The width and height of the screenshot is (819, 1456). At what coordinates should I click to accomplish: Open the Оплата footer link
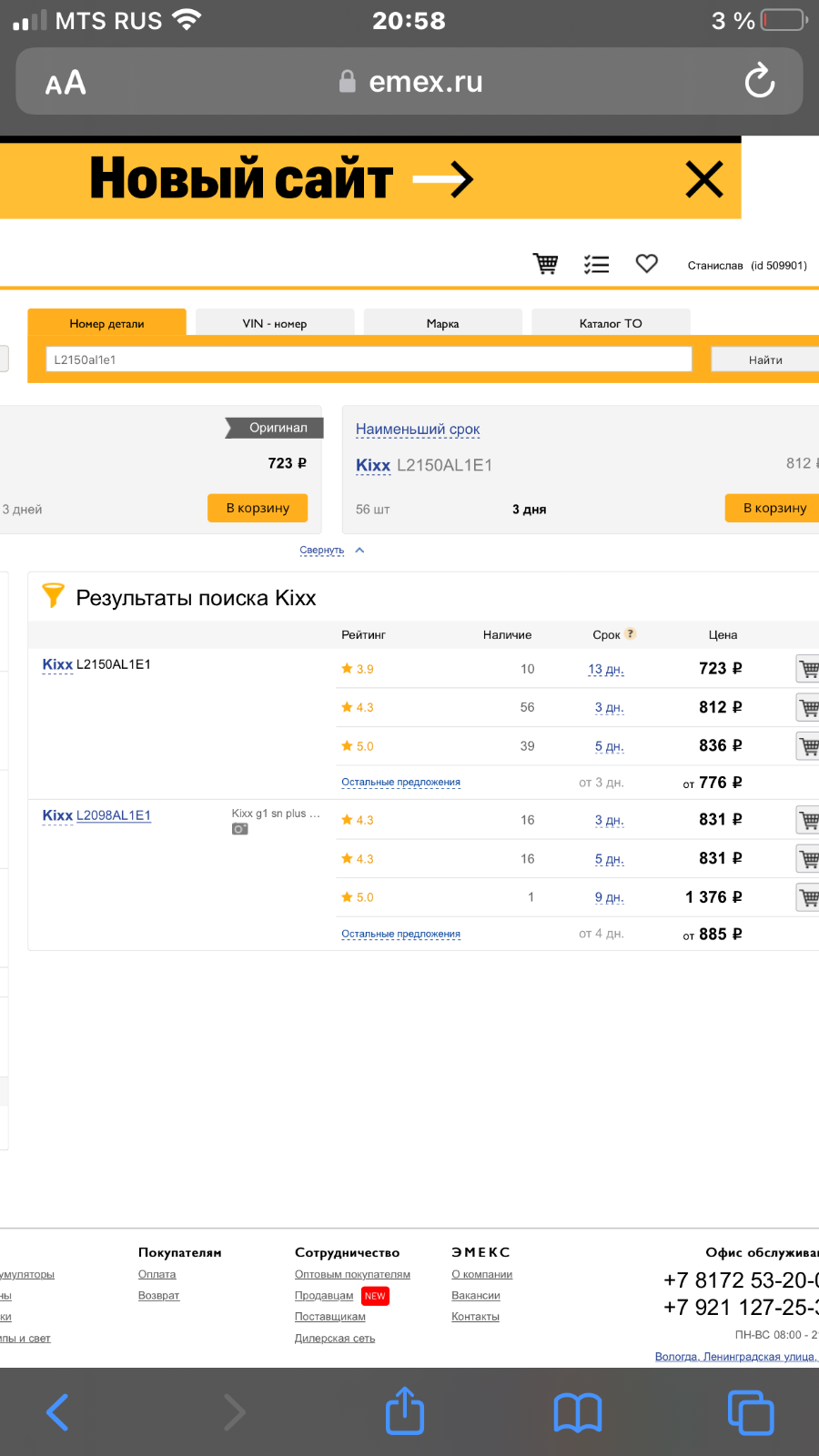click(x=157, y=1274)
